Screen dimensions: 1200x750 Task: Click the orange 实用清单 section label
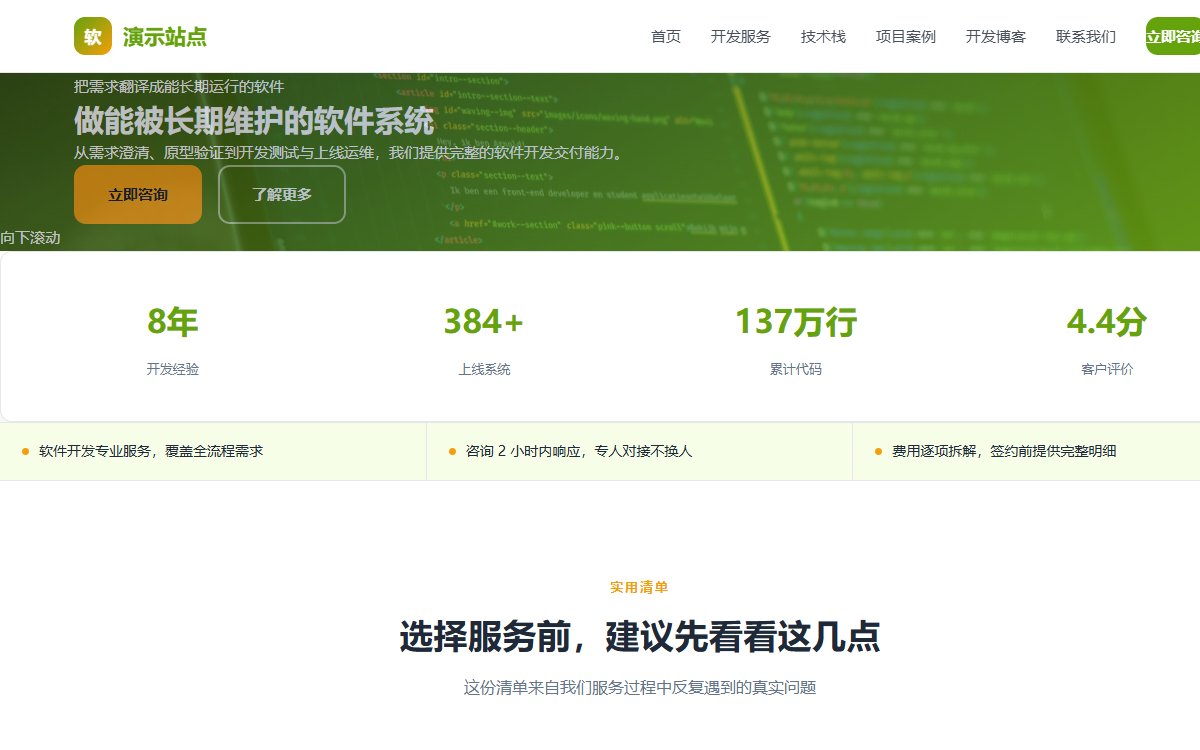[x=639, y=587]
